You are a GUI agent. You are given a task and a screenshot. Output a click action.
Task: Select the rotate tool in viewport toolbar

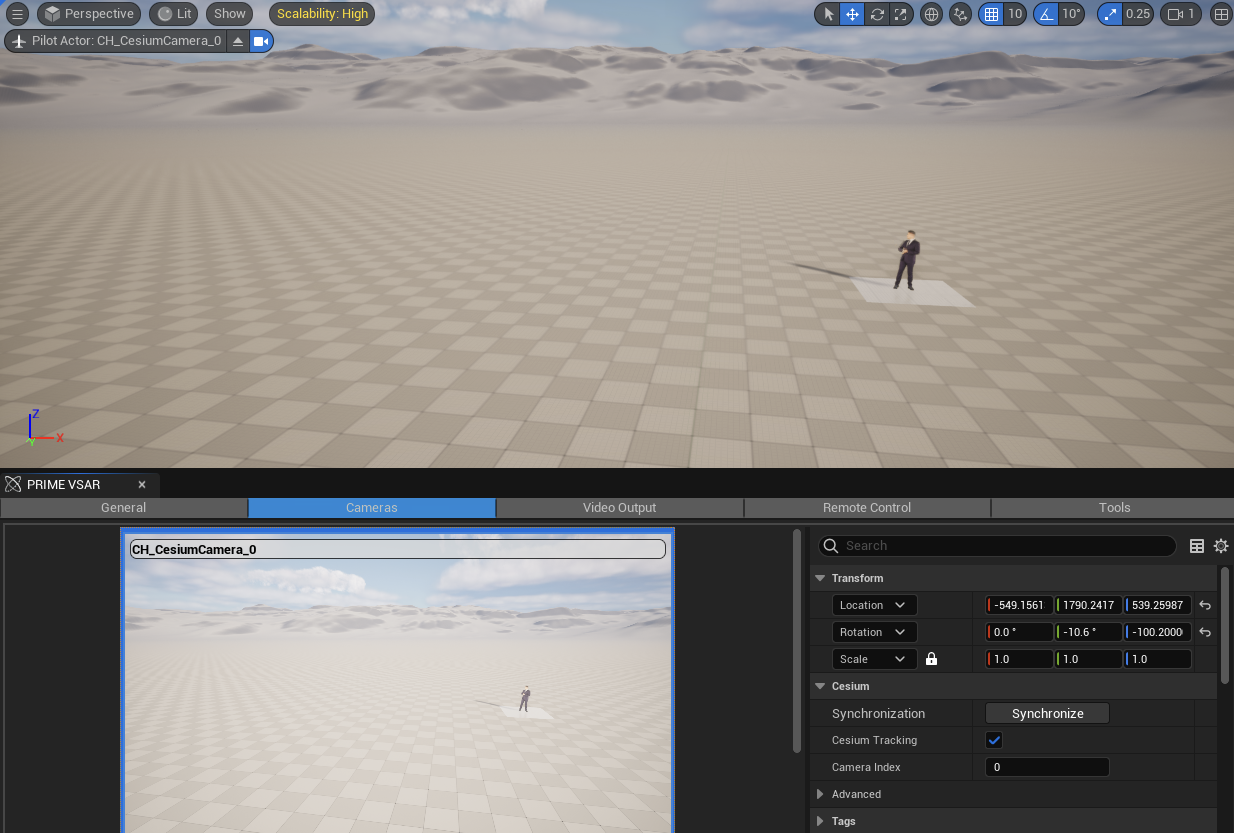877,14
